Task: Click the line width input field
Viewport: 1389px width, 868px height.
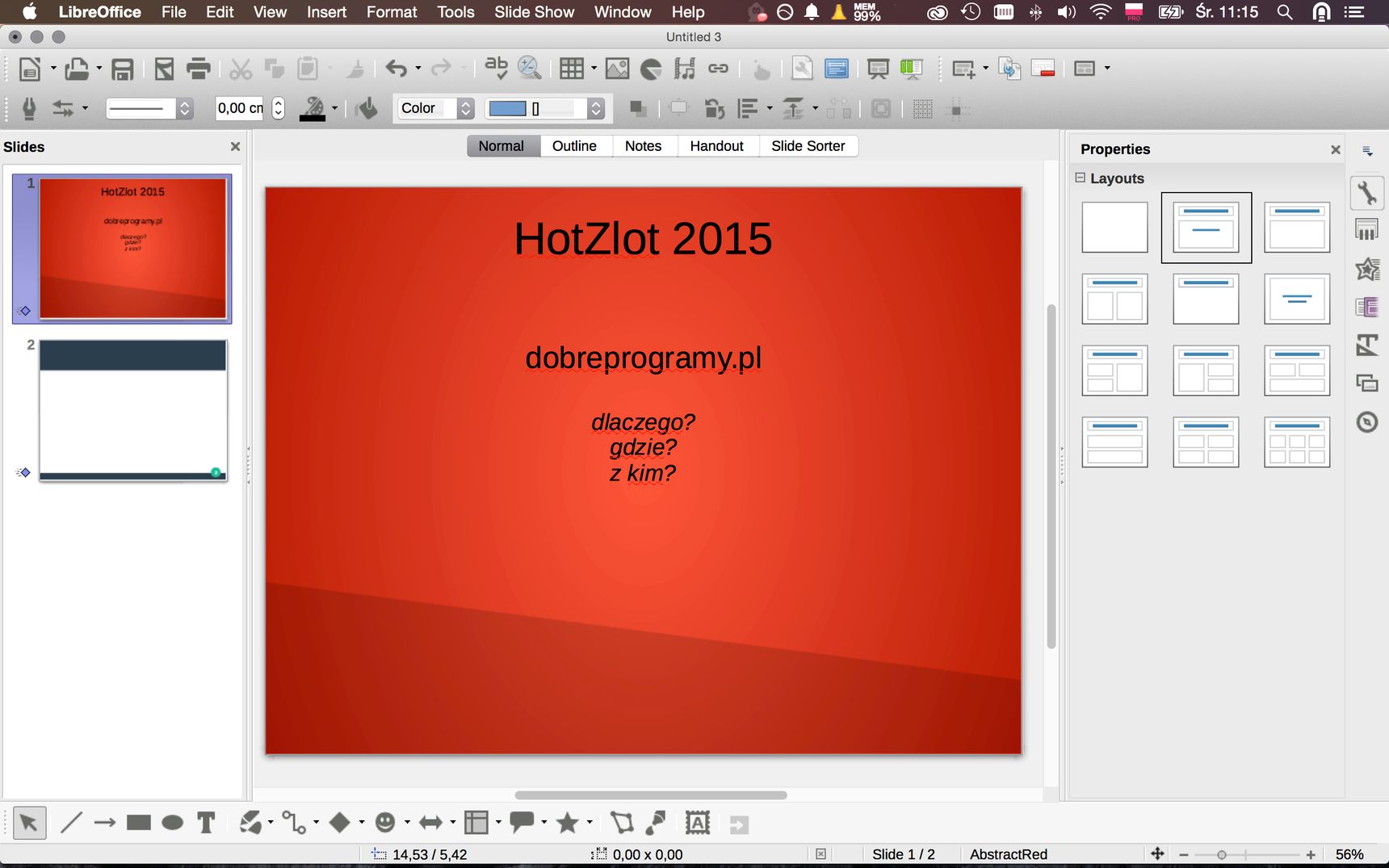Action: tap(240, 108)
